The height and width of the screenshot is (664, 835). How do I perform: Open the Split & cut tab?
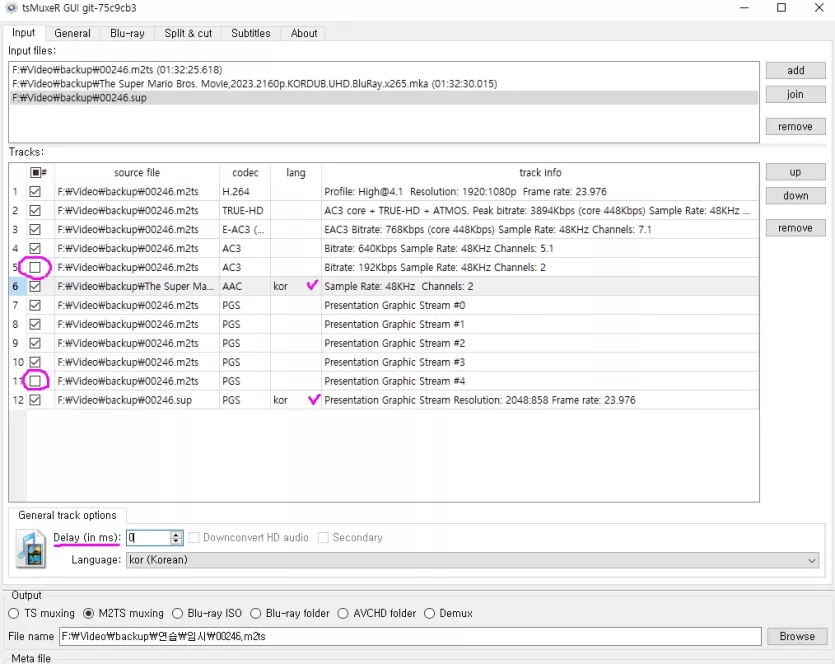[x=188, y=33]
